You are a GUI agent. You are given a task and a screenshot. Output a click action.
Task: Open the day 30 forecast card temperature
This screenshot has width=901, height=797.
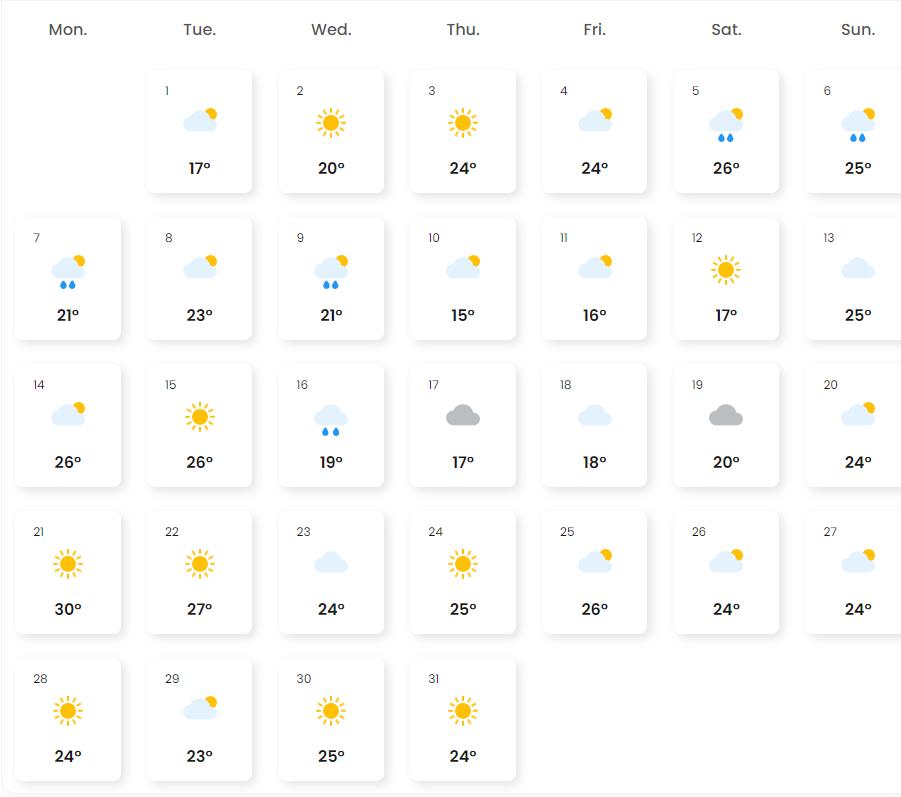[331, 756]
